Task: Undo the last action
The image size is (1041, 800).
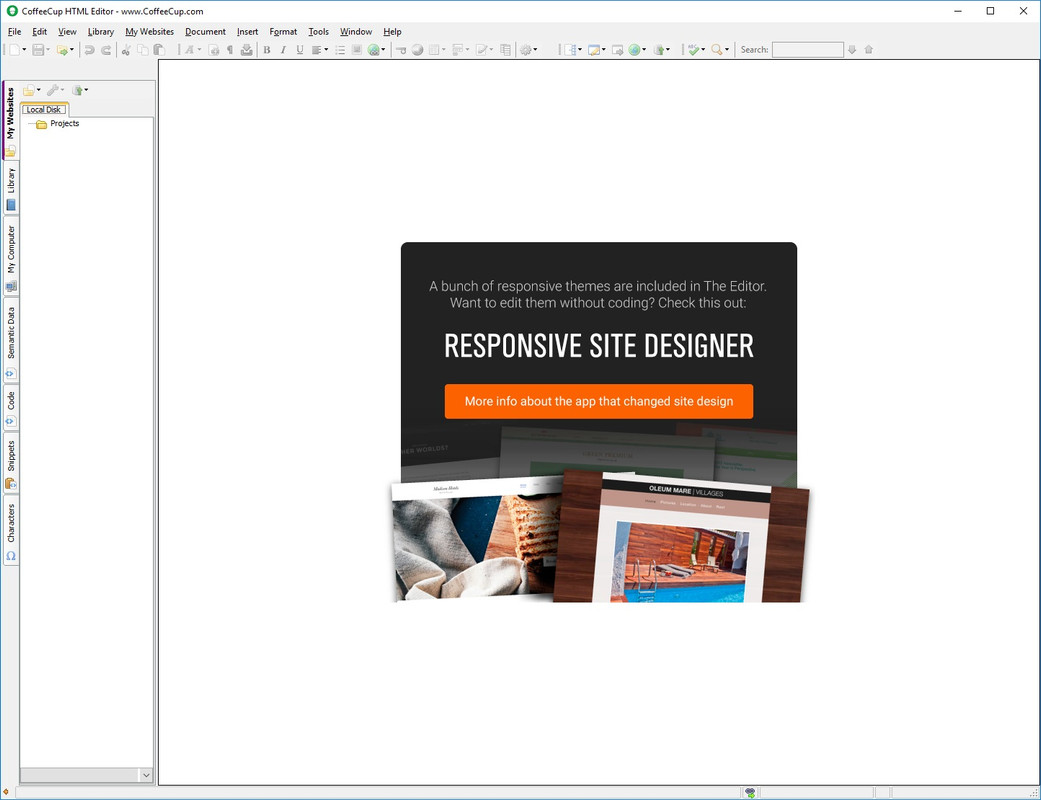Action: [x=89, y=50]
